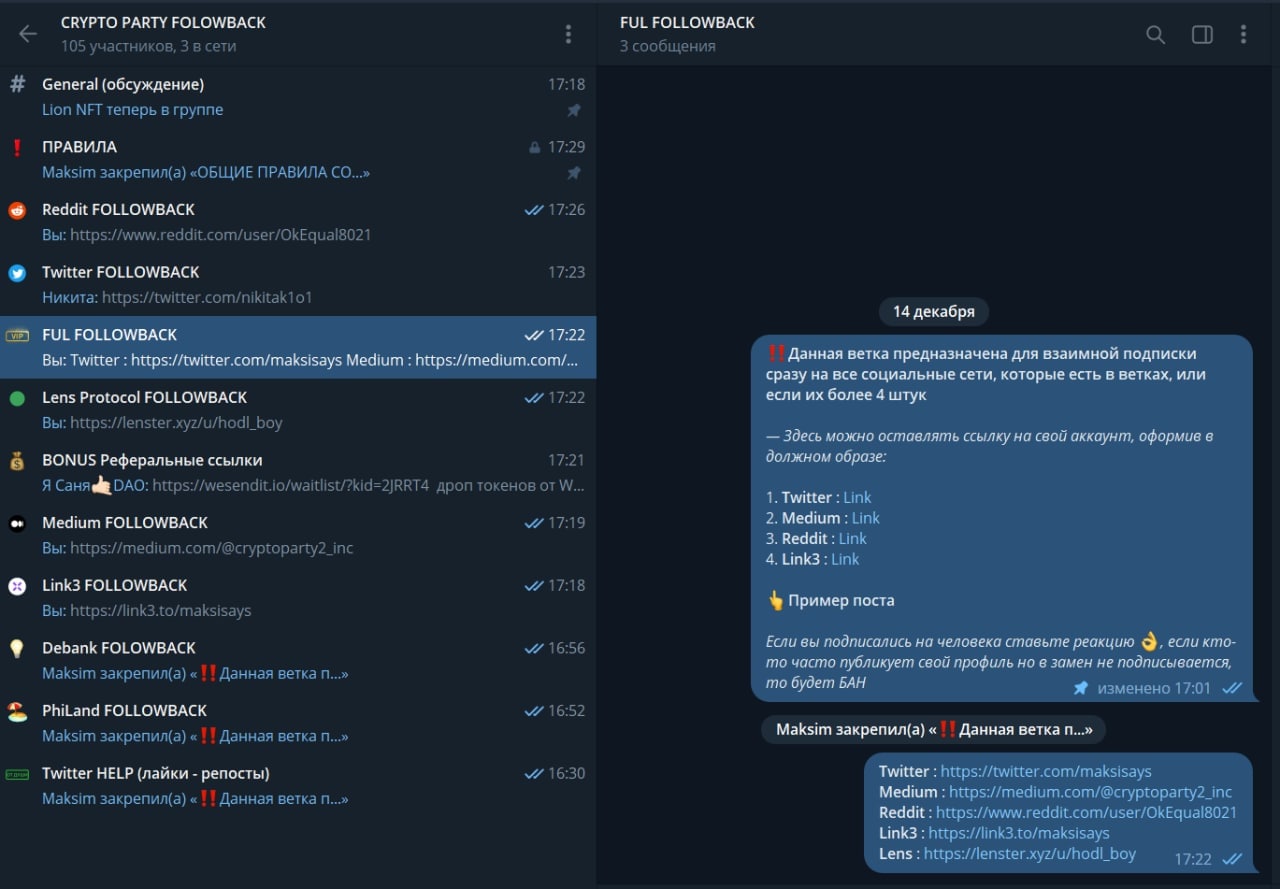This screenshot has width=1280, height=889.
Task: Open Twitter HELP (лайки - репосты) topic
Action: point(298,786)
